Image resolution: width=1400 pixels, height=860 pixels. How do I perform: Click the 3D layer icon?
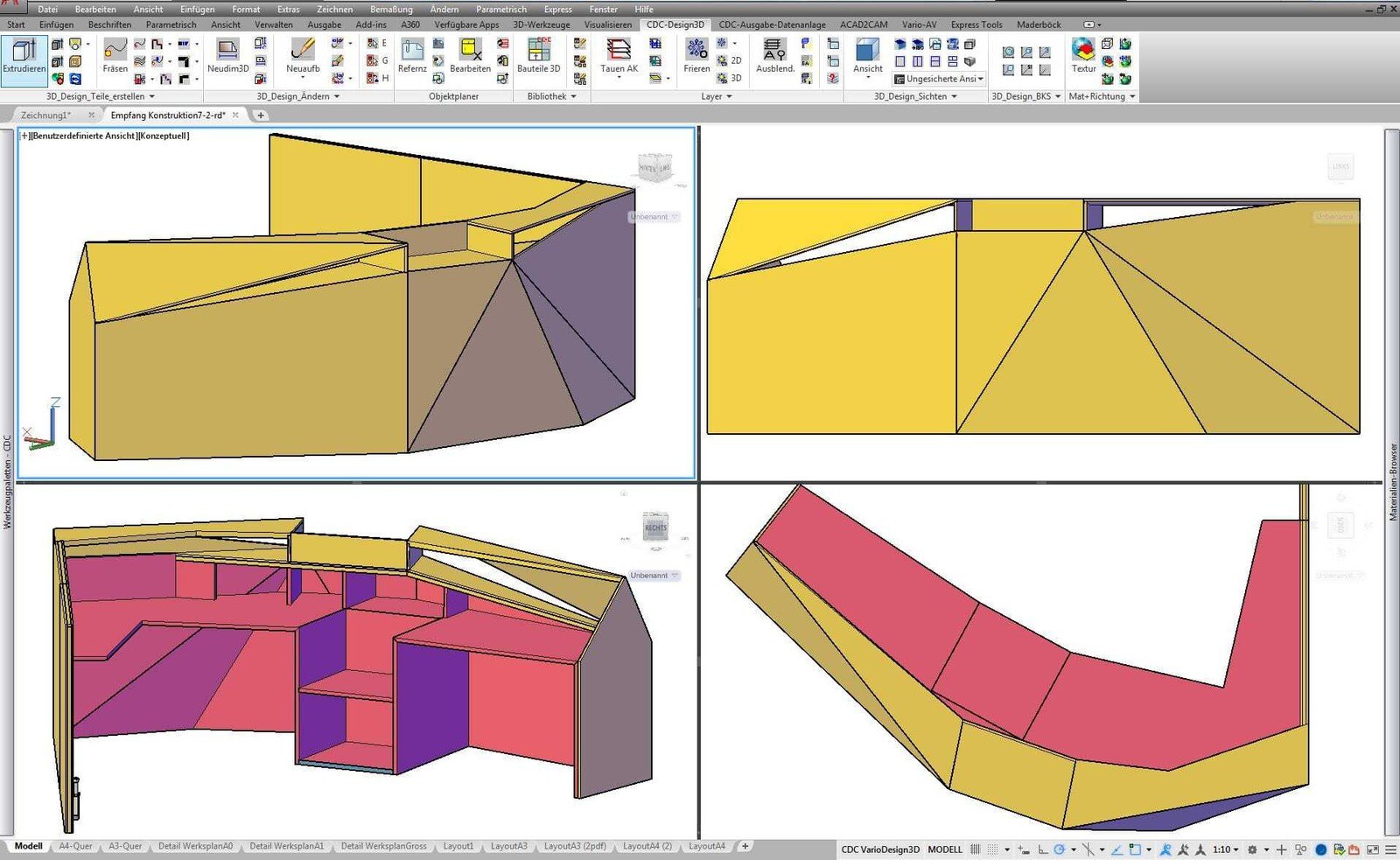[x=730, y=78]
